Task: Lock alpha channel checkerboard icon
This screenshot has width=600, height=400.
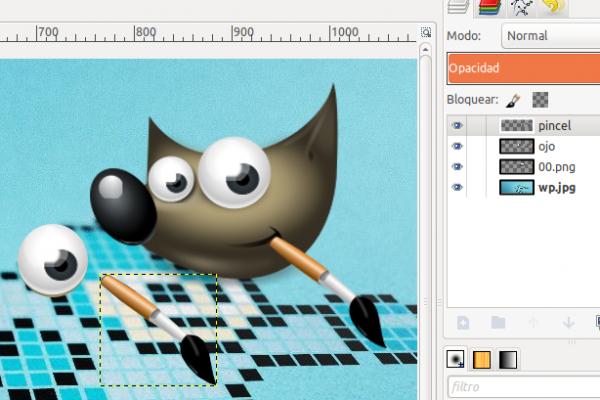Action: tap(540, 100)
